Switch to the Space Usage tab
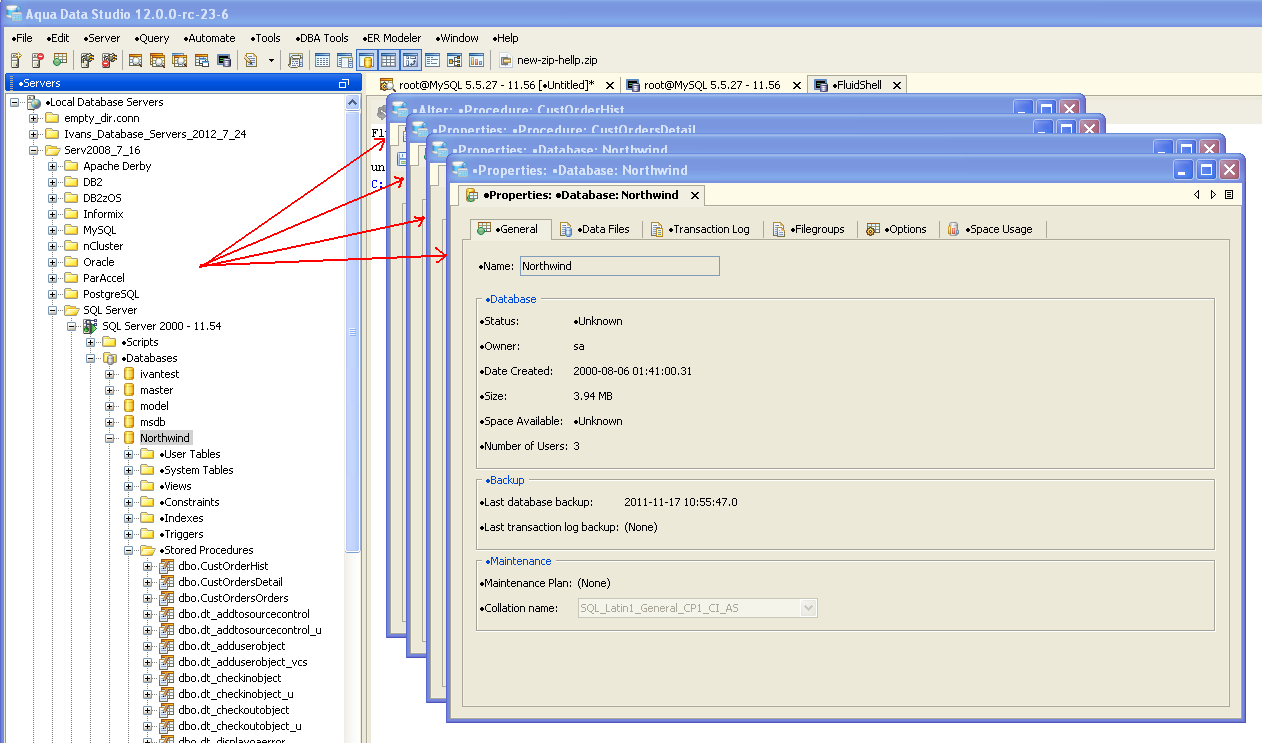This screenshot has height=743, width=1262. point(990,229)
